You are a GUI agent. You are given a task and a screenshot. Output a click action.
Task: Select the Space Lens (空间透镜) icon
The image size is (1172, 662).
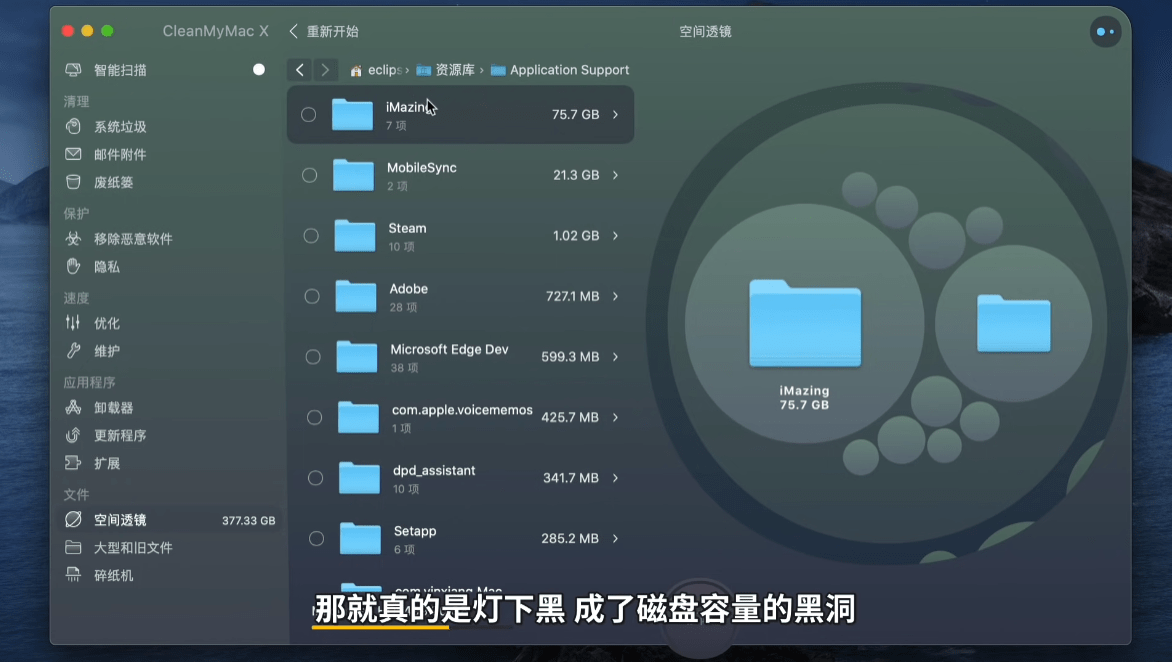click(73, 519)
